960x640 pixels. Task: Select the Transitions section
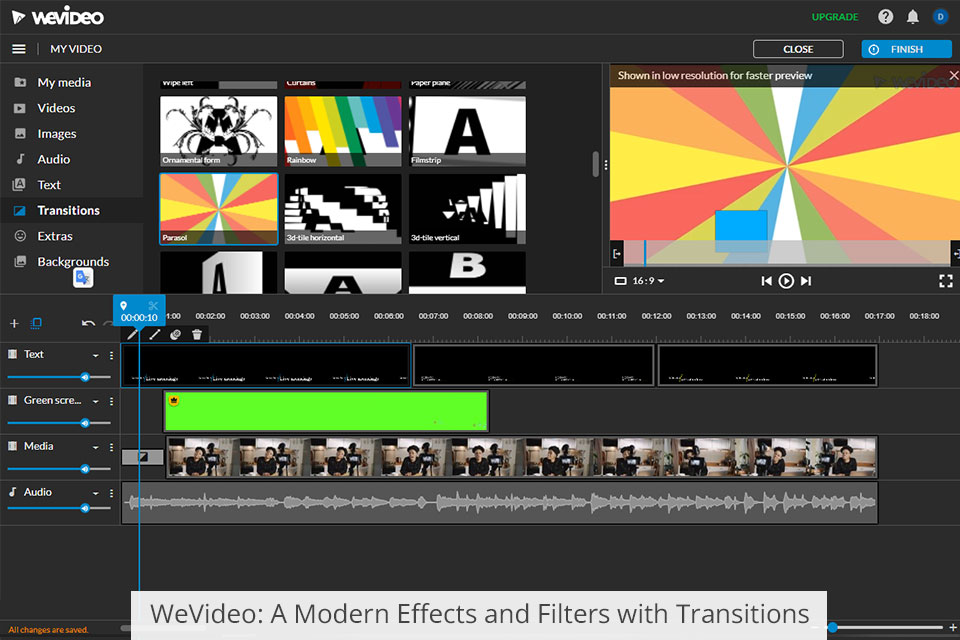pyautogui.click(x=68, y=211)
